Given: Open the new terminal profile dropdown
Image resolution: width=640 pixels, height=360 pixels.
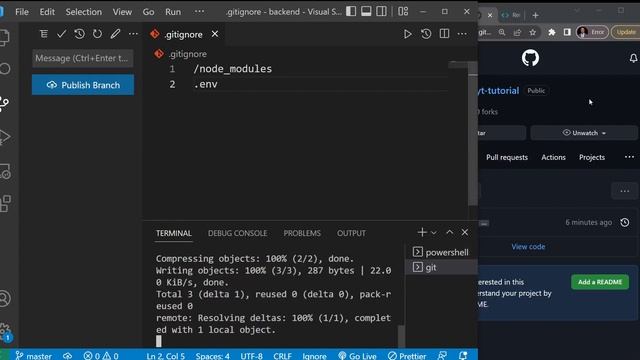Looking at the screenshot, I should (x=434, y=233).
